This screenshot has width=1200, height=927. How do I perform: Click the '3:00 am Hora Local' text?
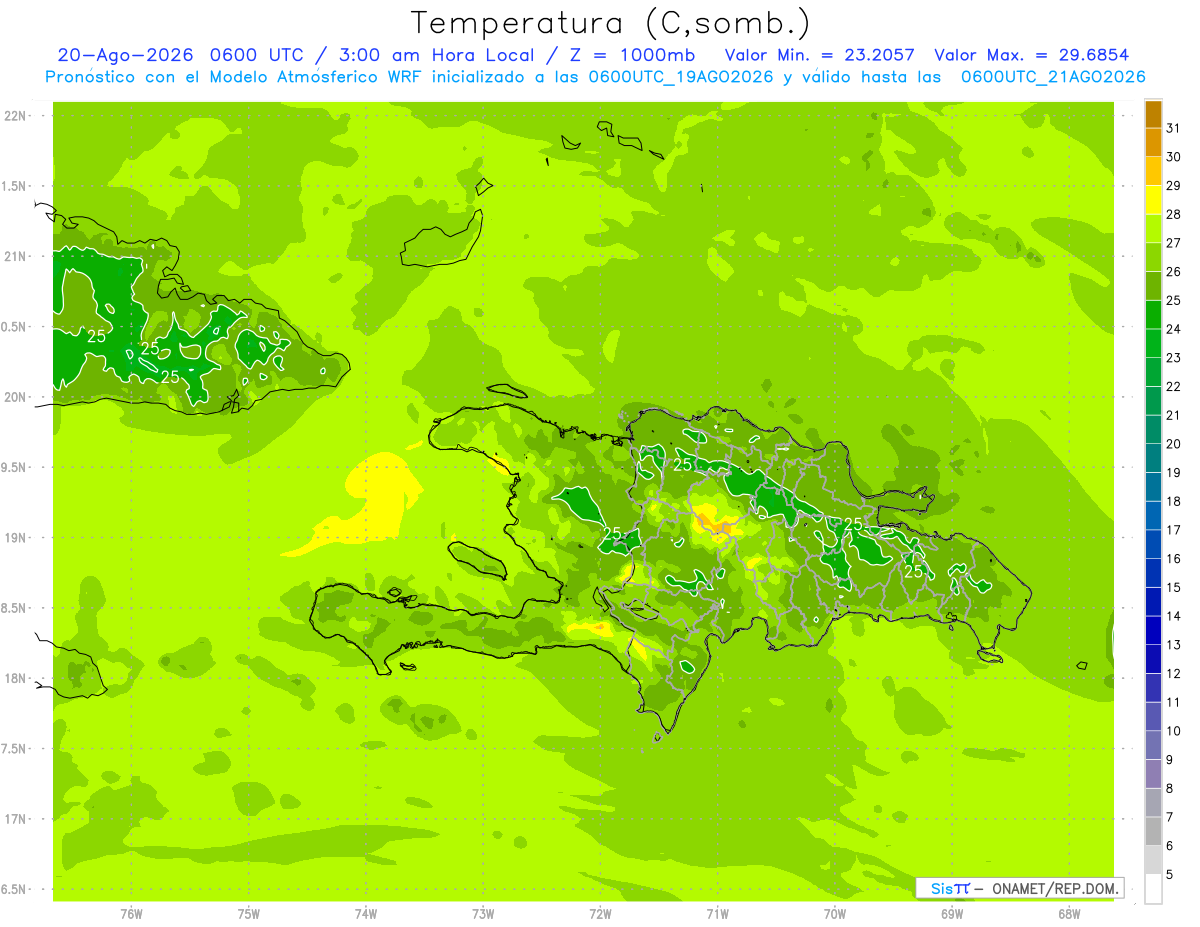coord(433,55)
